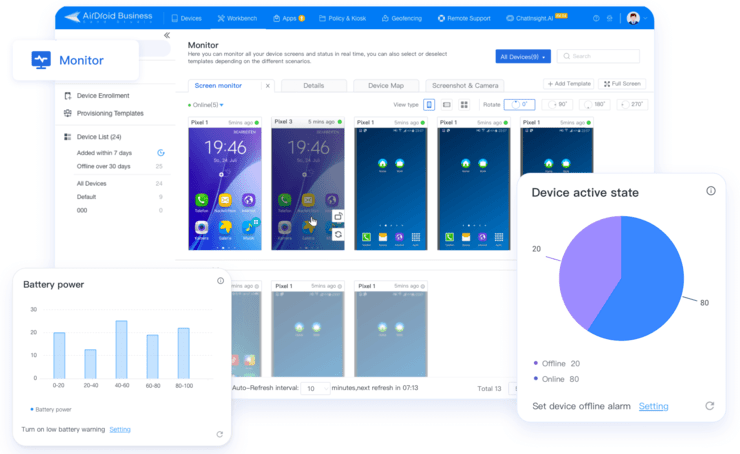This screenshot has height=454, width=740.
Task: Open the Devices menu
Action: click(x=186, y=18)
